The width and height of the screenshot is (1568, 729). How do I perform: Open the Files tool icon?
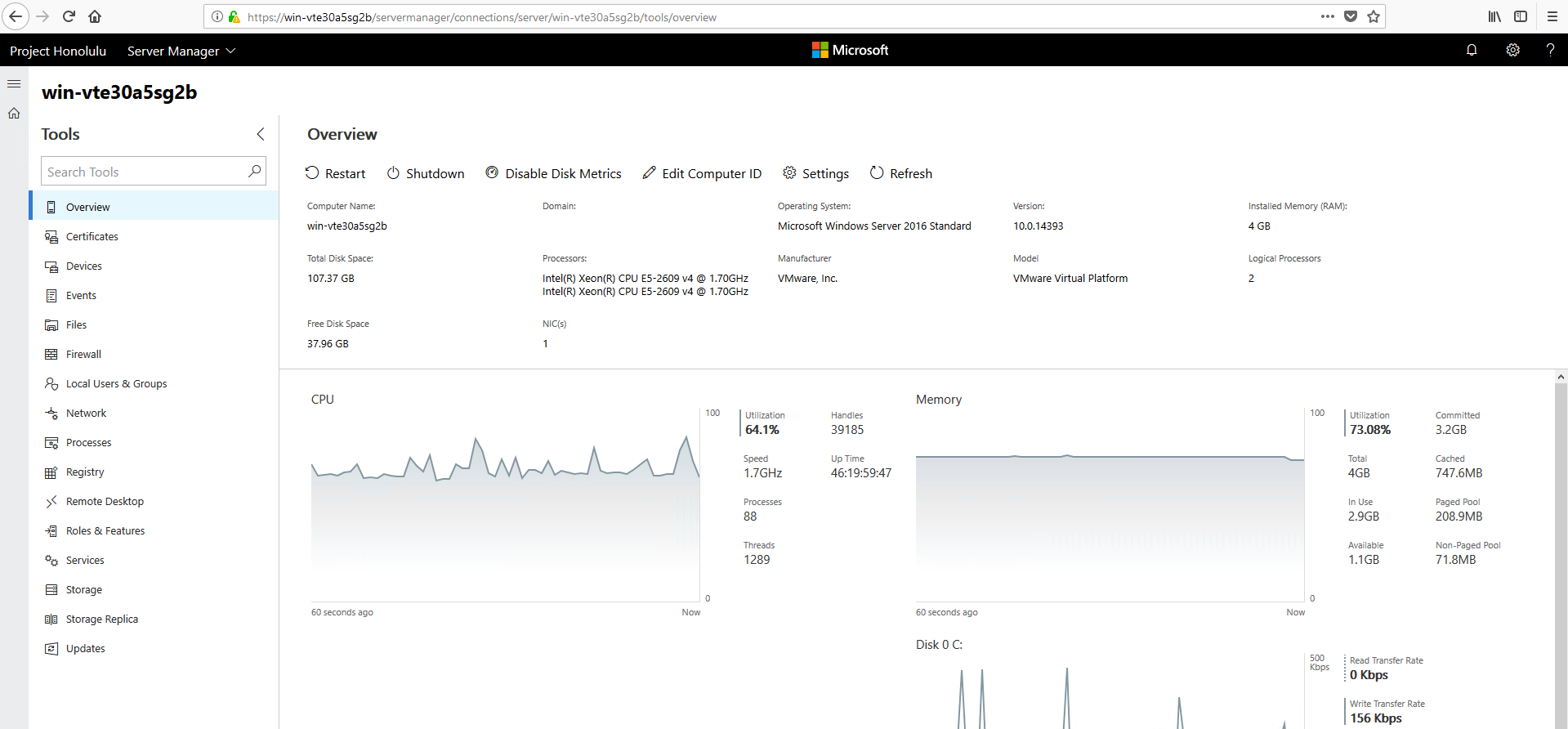[51, 324]
